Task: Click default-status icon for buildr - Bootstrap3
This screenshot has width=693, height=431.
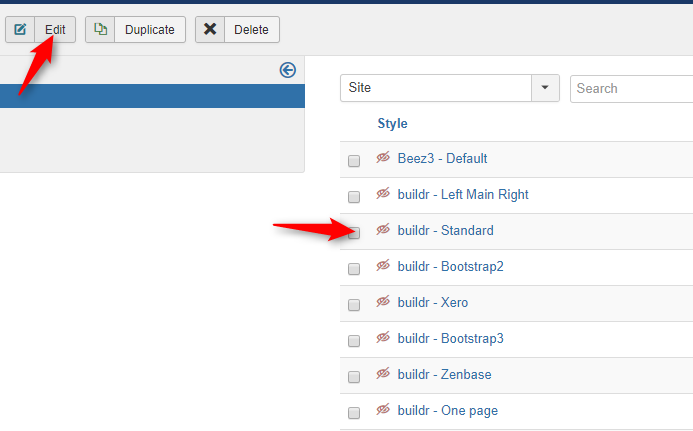Action: pyautogui.click(x=383, y=337)
